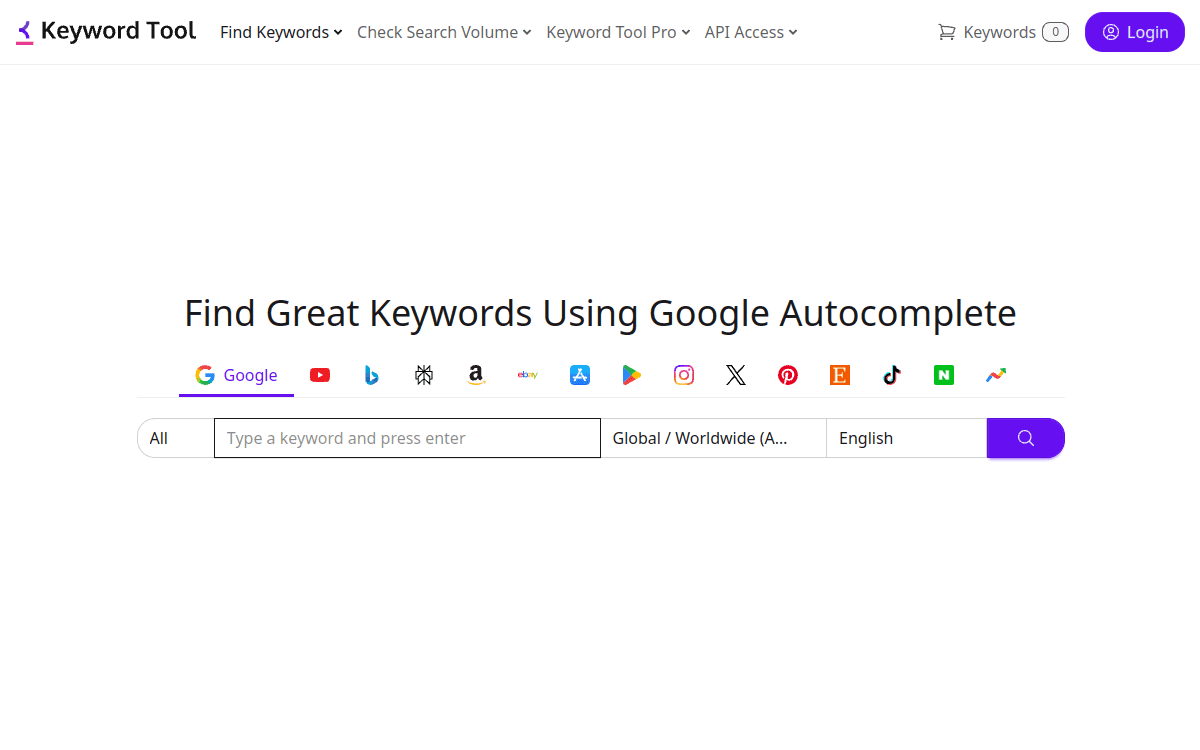Open the Keywords basket counter
1200x750 pixels.
(1000, 32)
